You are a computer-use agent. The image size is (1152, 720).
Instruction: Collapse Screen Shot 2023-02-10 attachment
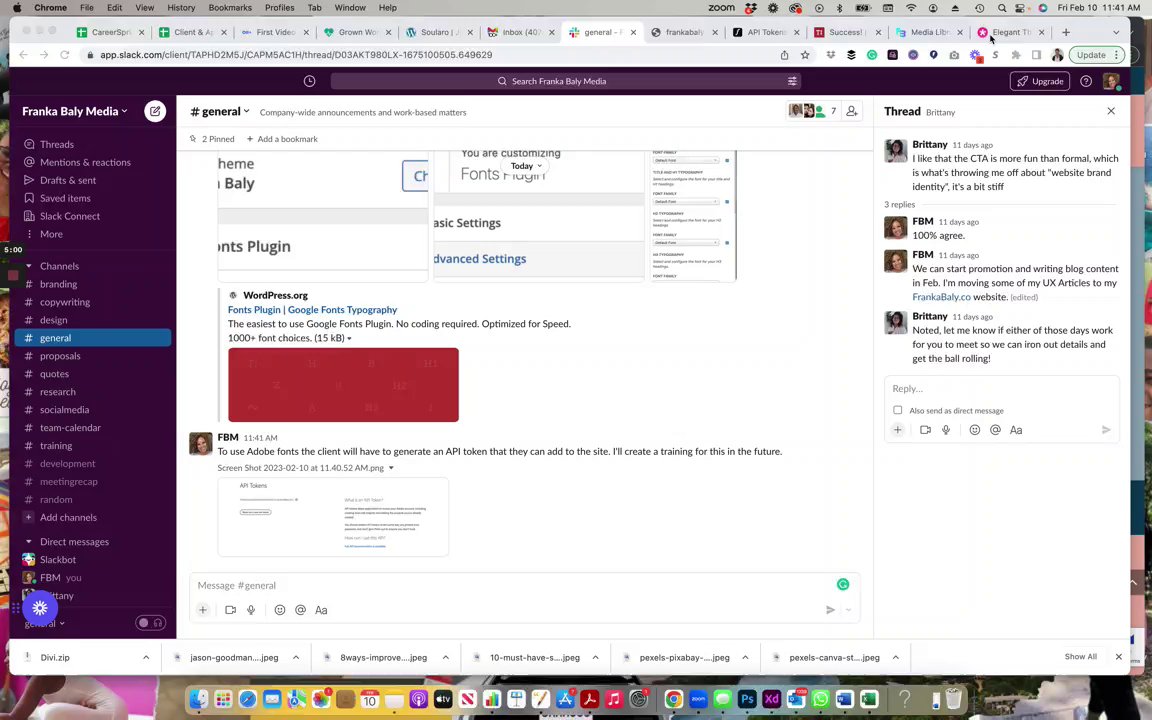391,468
